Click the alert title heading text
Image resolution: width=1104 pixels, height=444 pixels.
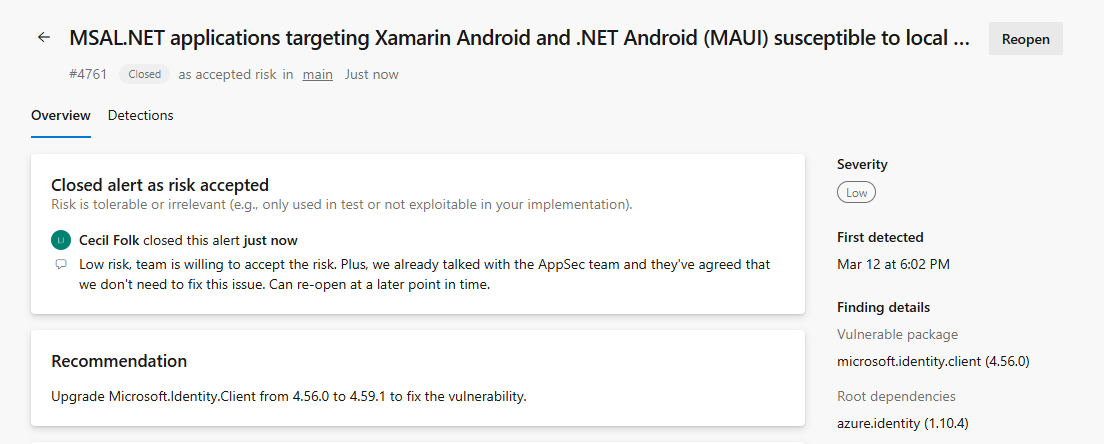[x=520, y=39]
